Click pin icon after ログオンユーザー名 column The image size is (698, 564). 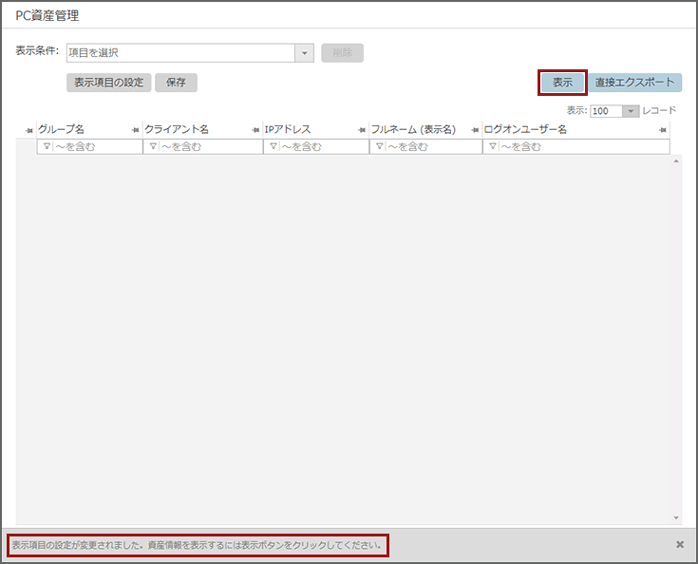(663, 130)
